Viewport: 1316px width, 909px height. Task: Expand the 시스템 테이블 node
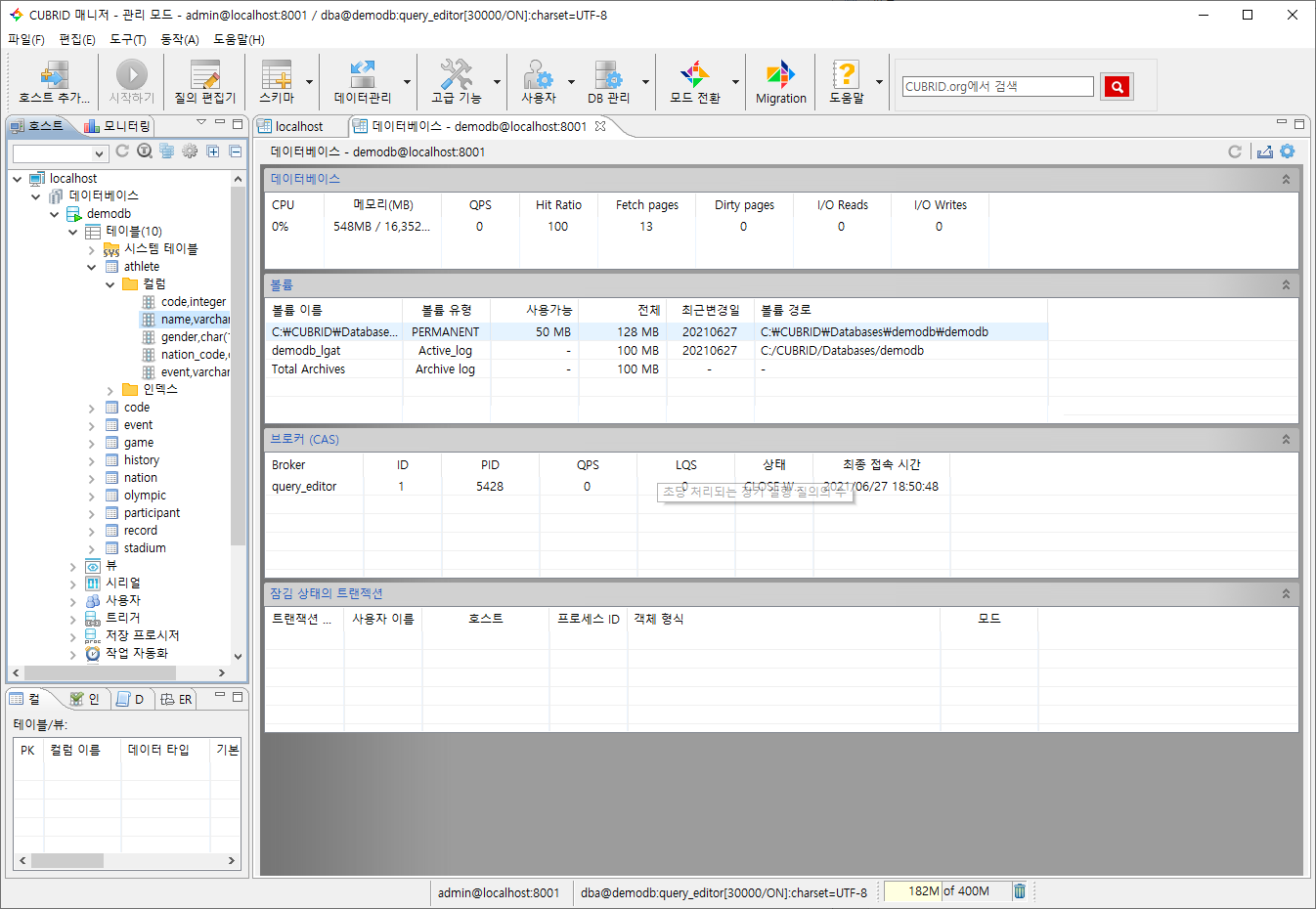(x=91, y=250)
